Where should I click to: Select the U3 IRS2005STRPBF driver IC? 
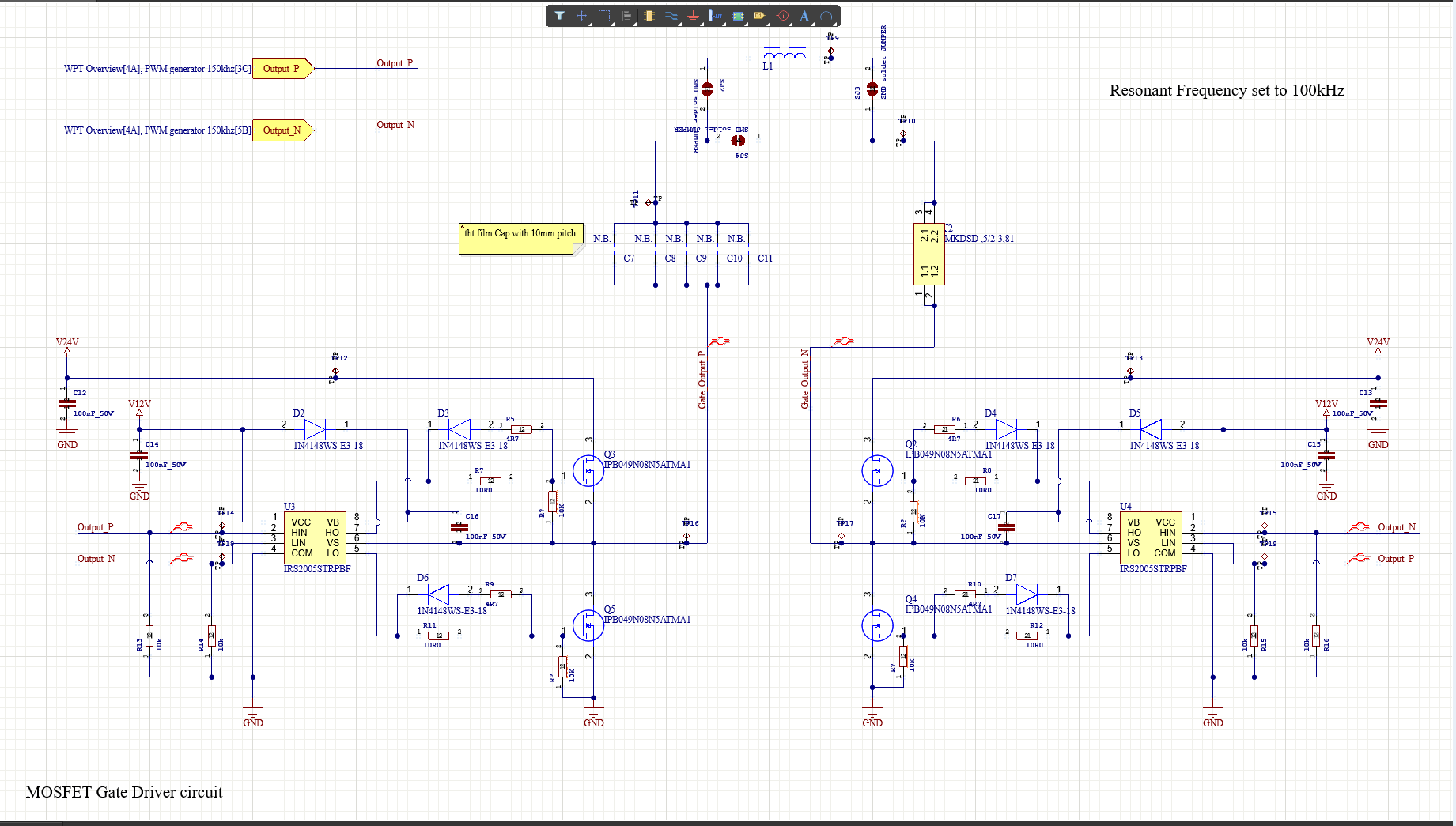click(x=315, y=537)
